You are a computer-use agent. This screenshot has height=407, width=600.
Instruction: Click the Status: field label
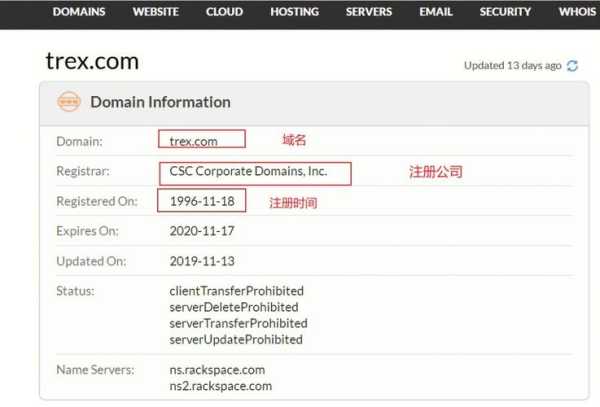click(x=75, y=291)
